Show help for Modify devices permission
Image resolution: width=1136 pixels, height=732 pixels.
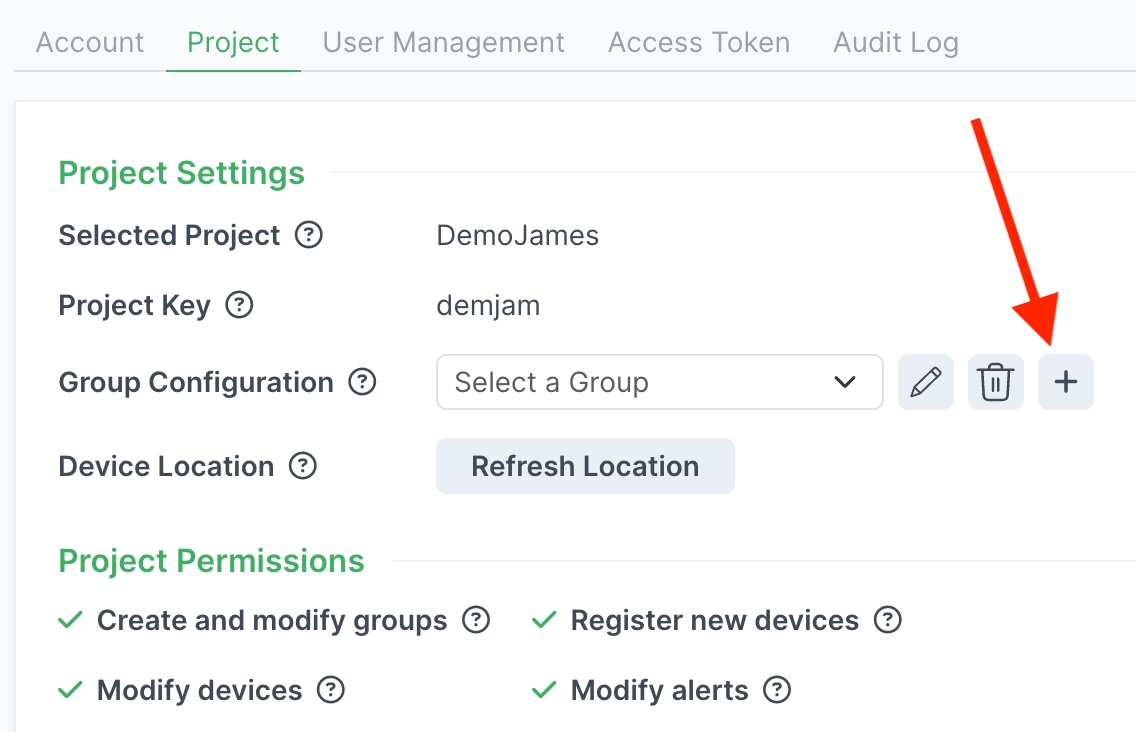click(x=331, y=690)
